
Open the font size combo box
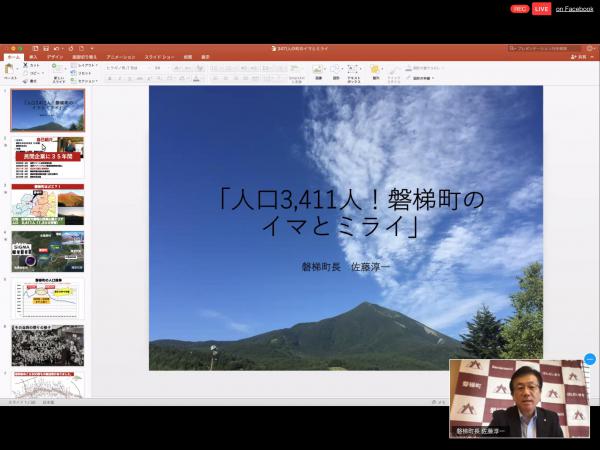pos(161,68)
